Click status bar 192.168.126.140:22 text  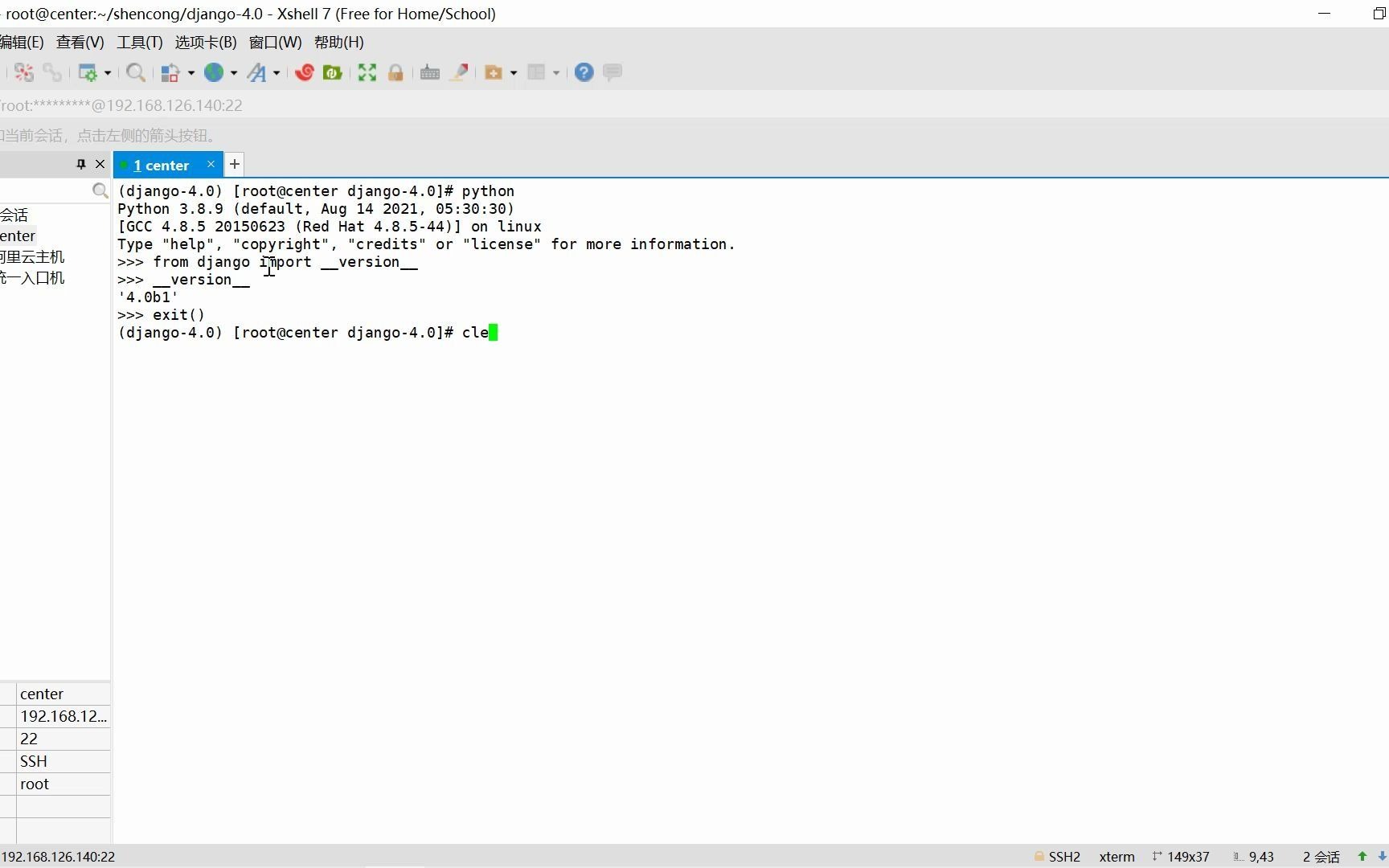58,857
